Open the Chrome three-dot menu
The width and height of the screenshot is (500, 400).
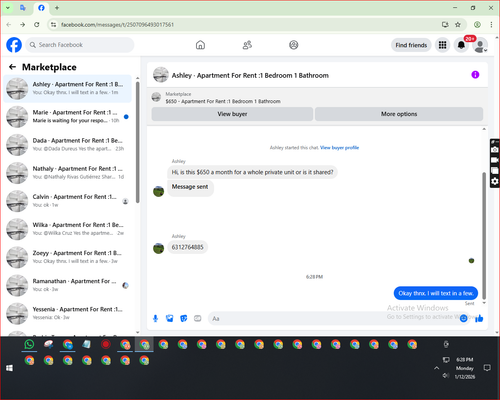[x=491, y=24]
